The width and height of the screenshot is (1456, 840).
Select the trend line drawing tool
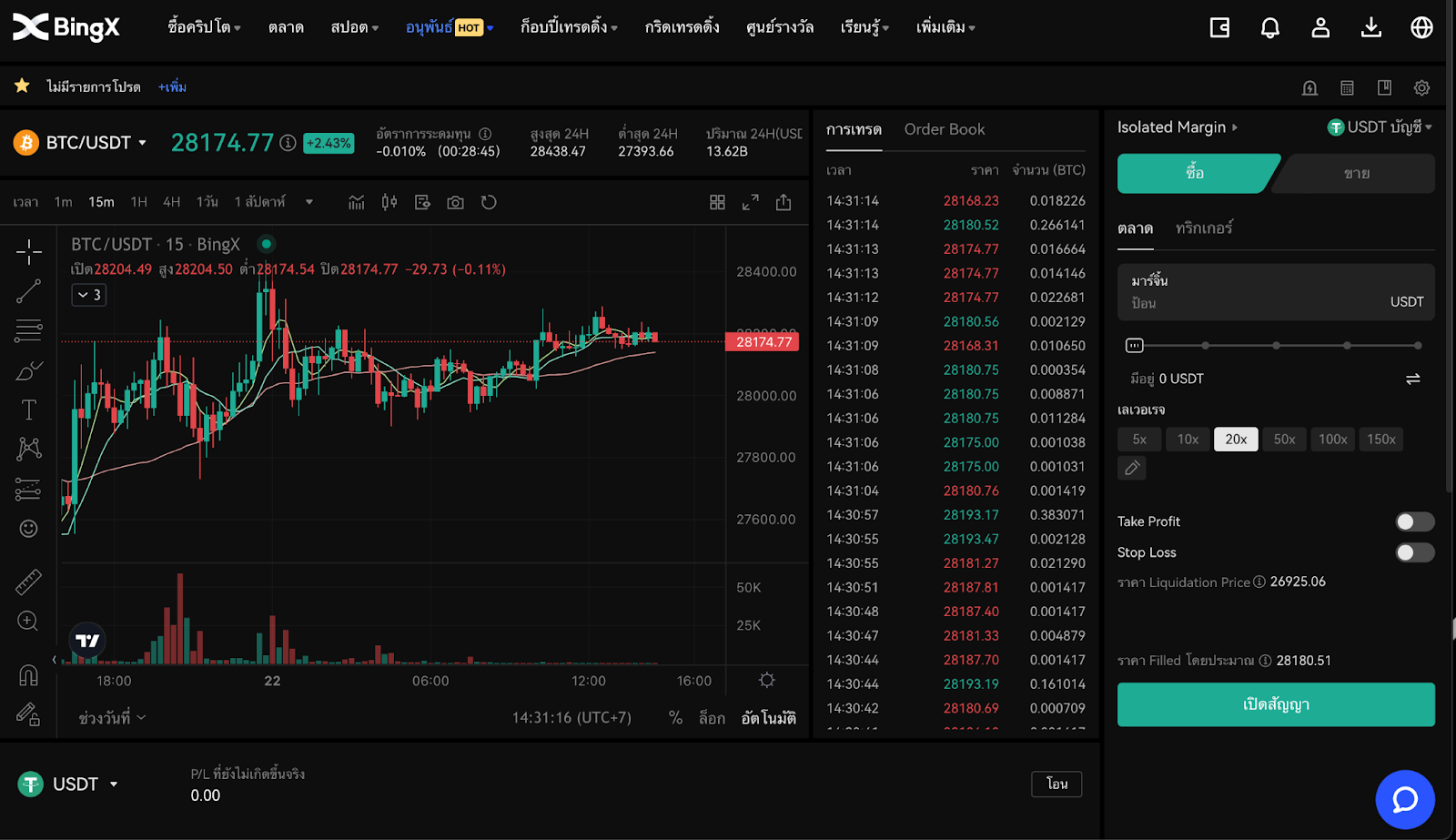click(x=28, y=291)
